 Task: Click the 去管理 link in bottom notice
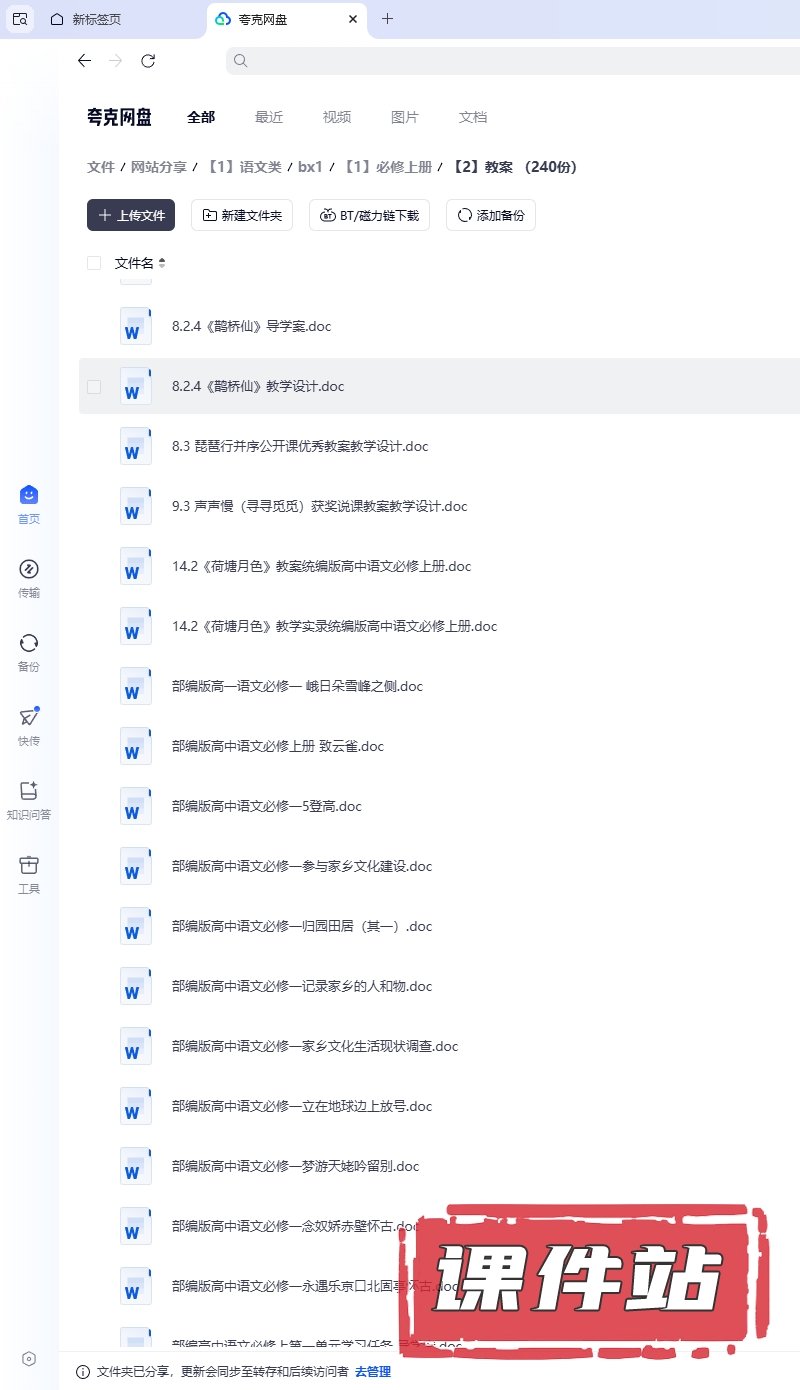[x=372, y=1372]
